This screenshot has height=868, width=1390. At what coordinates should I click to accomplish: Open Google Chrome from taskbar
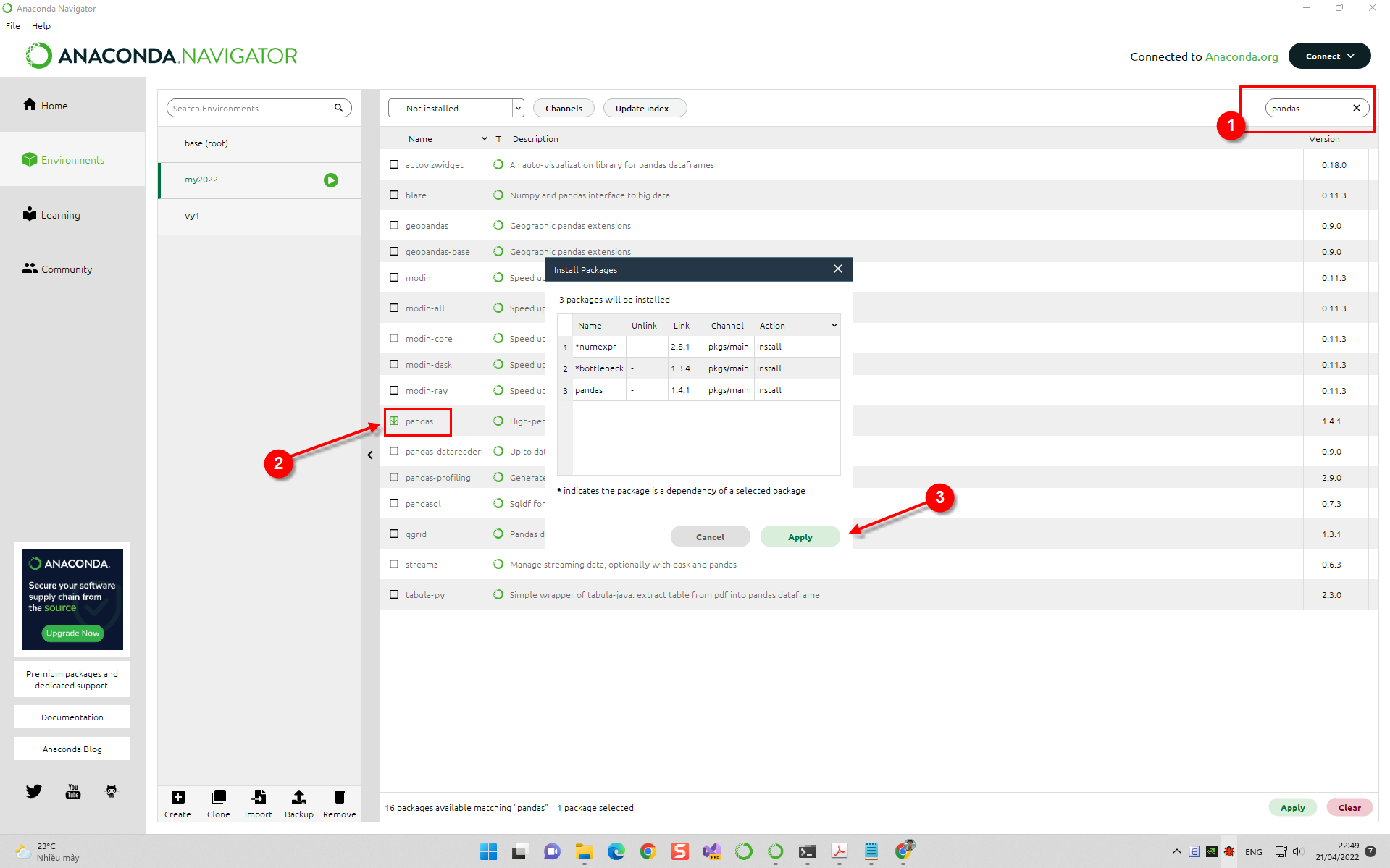[648, 851]
